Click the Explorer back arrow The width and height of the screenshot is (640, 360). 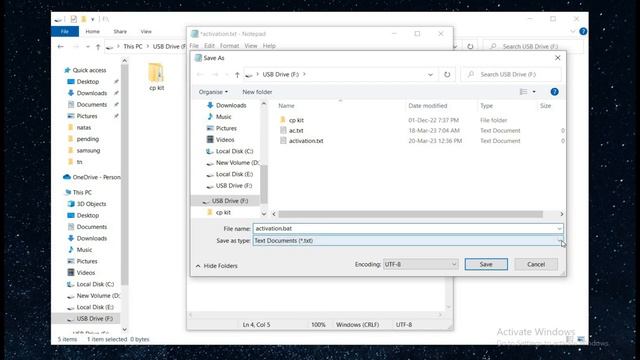(x=60, y=47)
